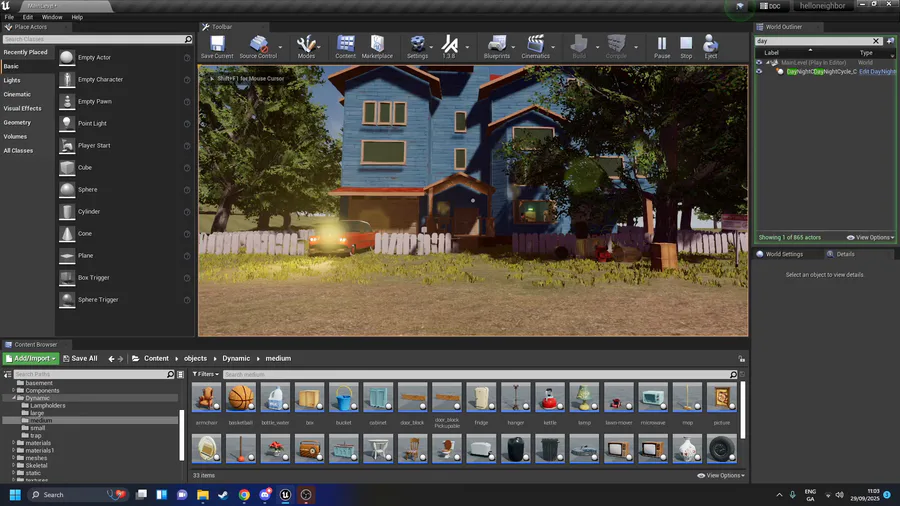This screenshot has width=900, height=506.
Task: Open Cinematics dropdown arrow
Action: pyautogui.click(x=553, y=47)
